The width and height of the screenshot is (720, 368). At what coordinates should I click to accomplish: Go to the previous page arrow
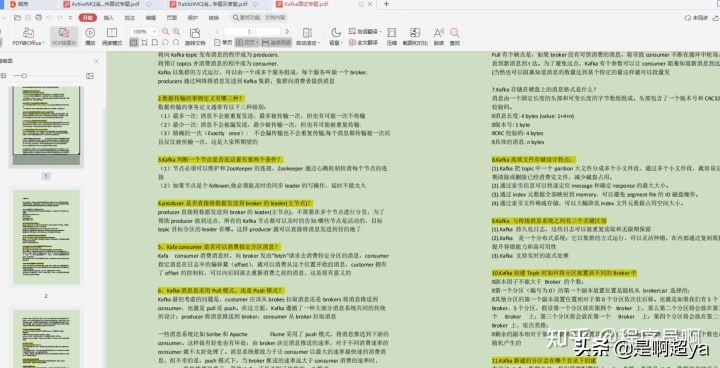(x=218, y=32)
